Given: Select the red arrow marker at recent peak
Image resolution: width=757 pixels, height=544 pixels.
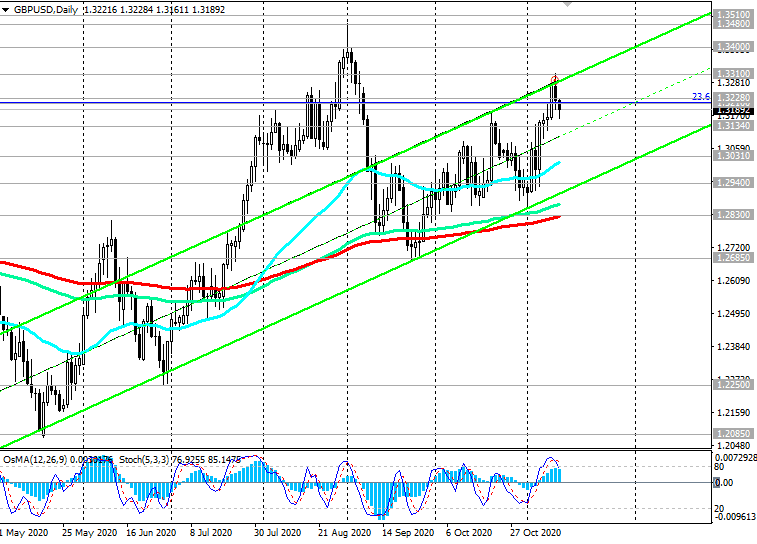Looking at the screenshot, I should (x=554, y=79).
